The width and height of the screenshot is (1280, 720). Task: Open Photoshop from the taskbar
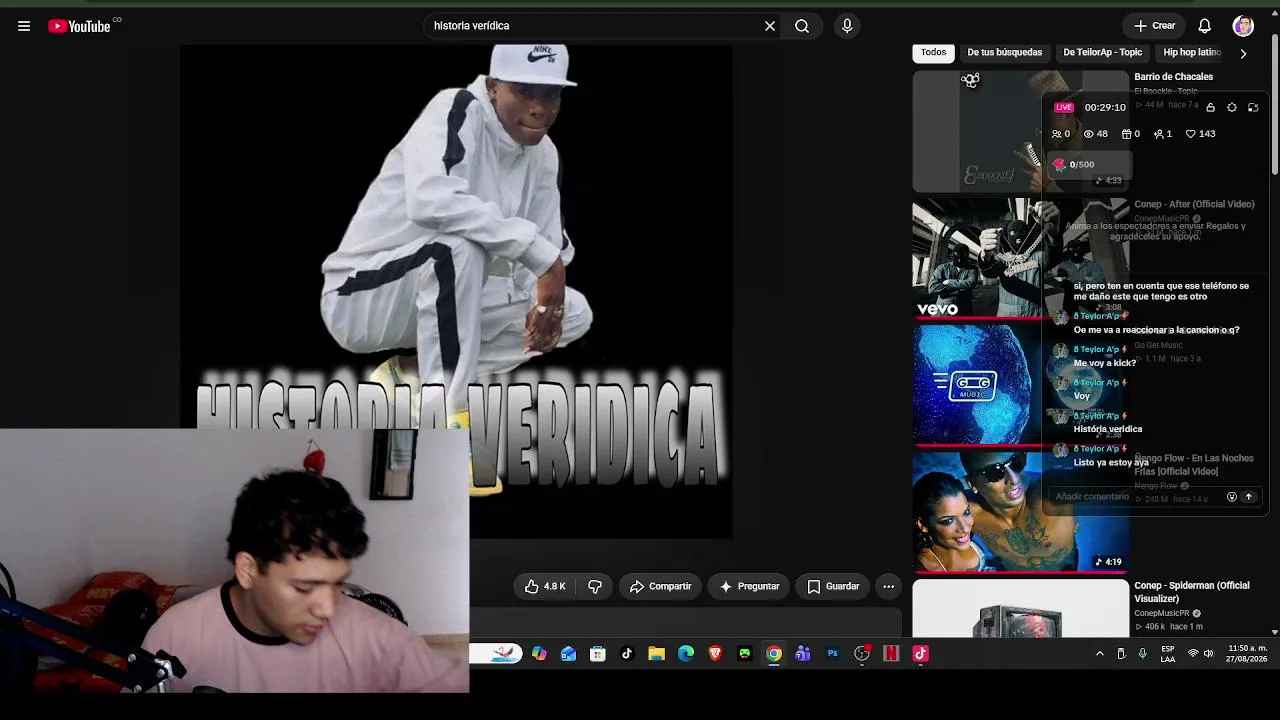832,654
